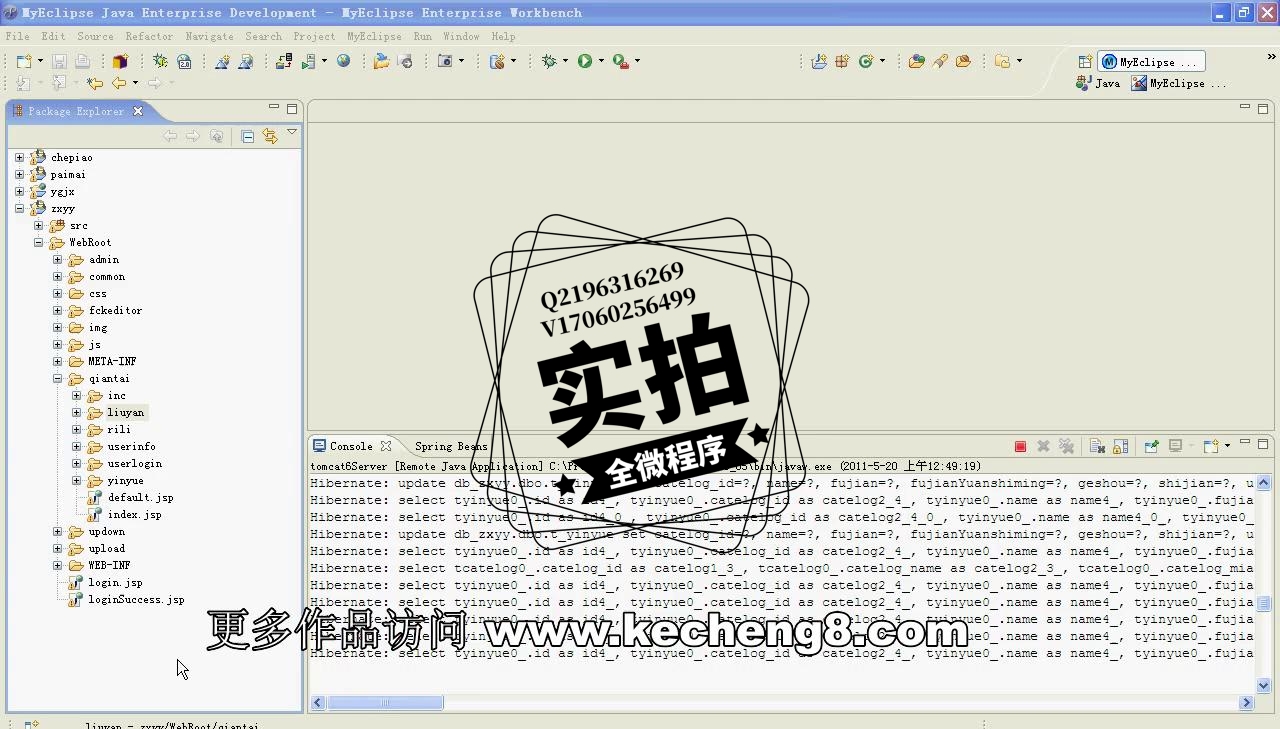This screenshot has width=1280, height=729.
Task: Open the Window menu
Action: tap(461, 36)
